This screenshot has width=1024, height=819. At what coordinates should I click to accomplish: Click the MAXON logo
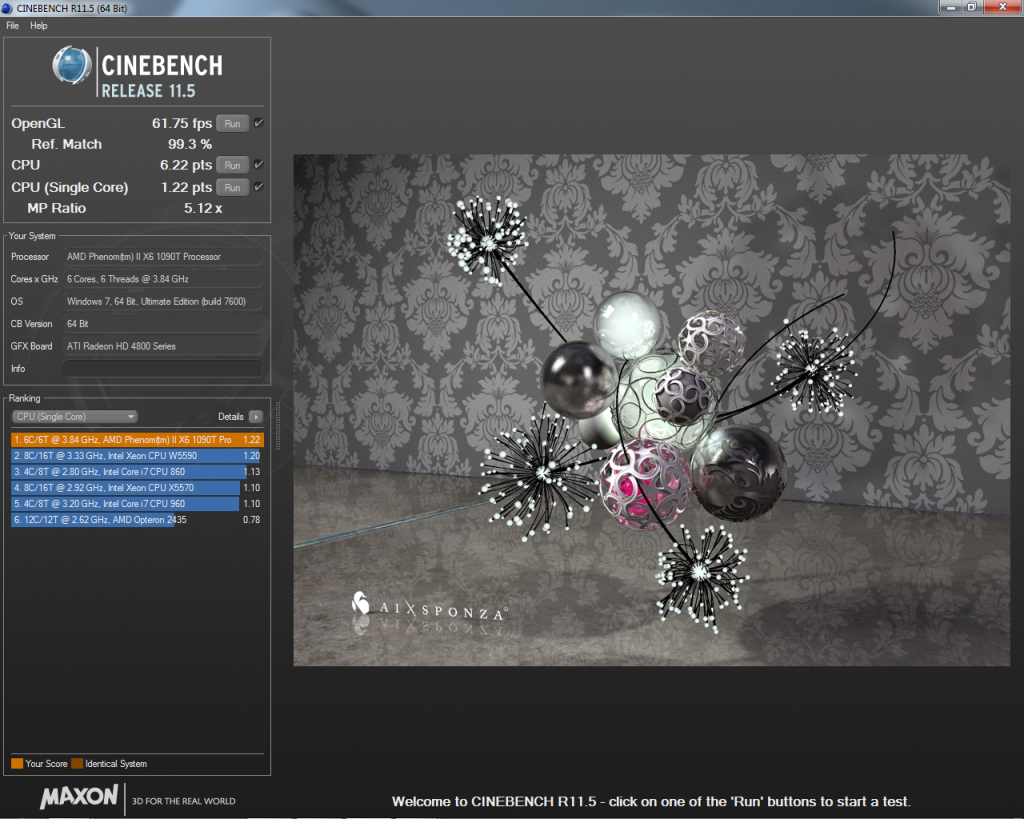[79, 797]
